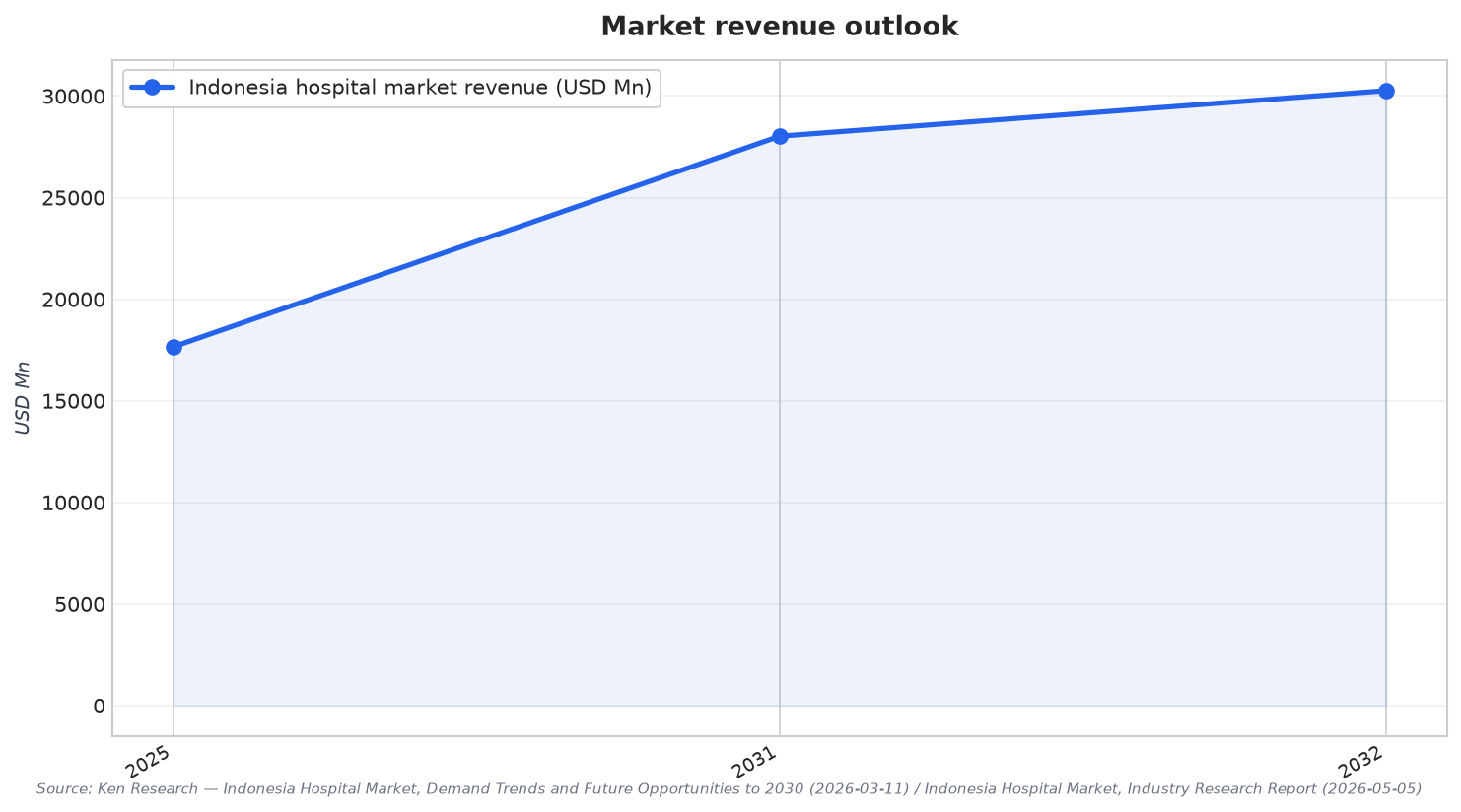
Task: Click the chart title Market revenue outlook
Action: 779,27
